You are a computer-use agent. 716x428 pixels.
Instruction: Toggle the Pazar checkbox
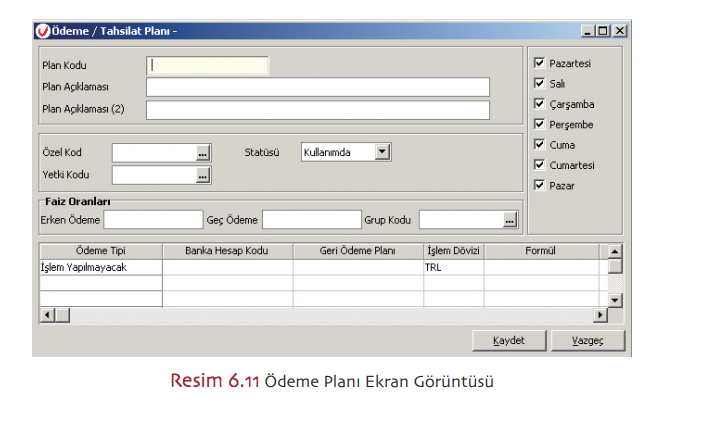coord(540,185)
